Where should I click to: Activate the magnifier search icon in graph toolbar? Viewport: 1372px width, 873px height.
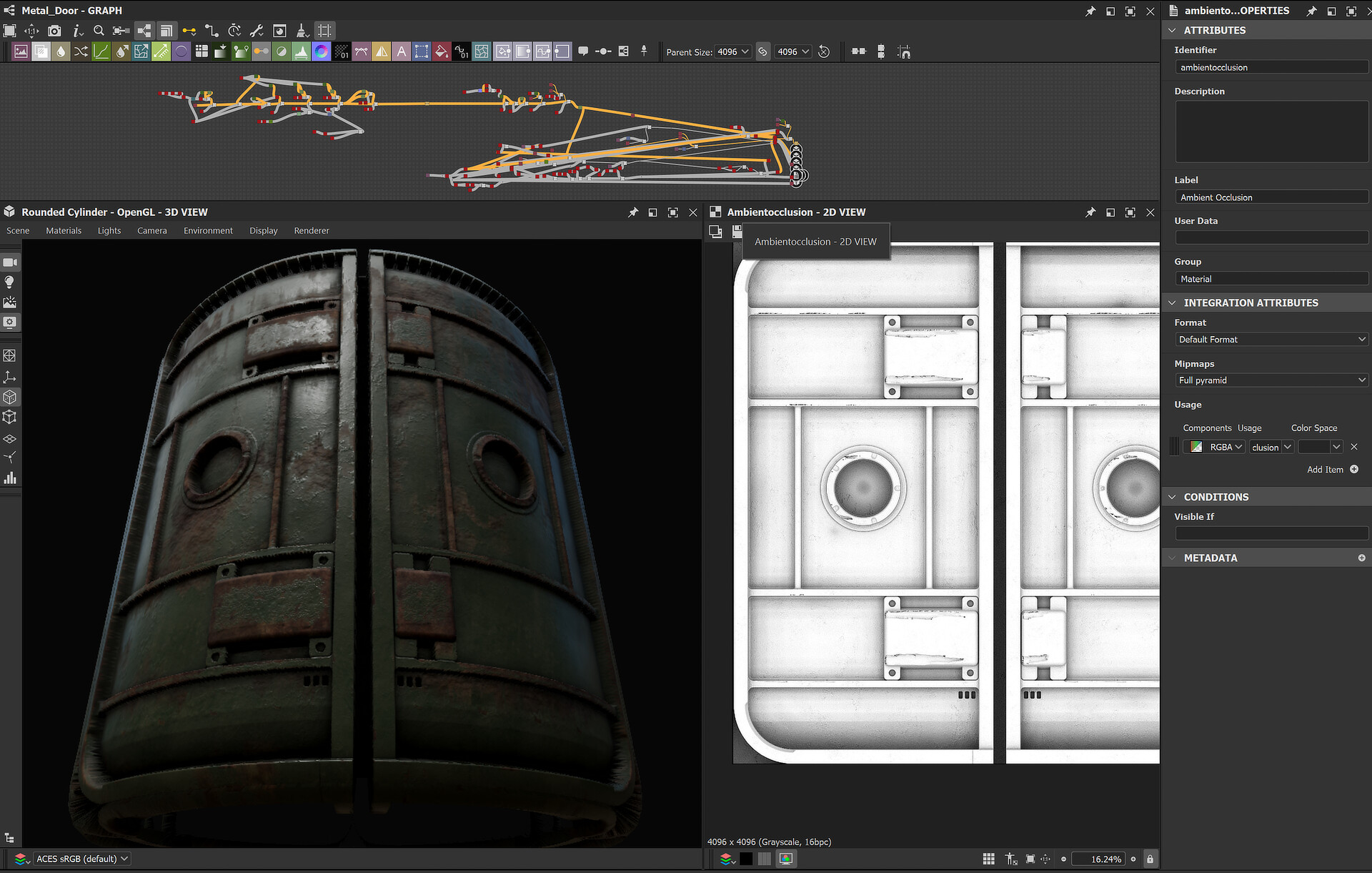point(99,31)
